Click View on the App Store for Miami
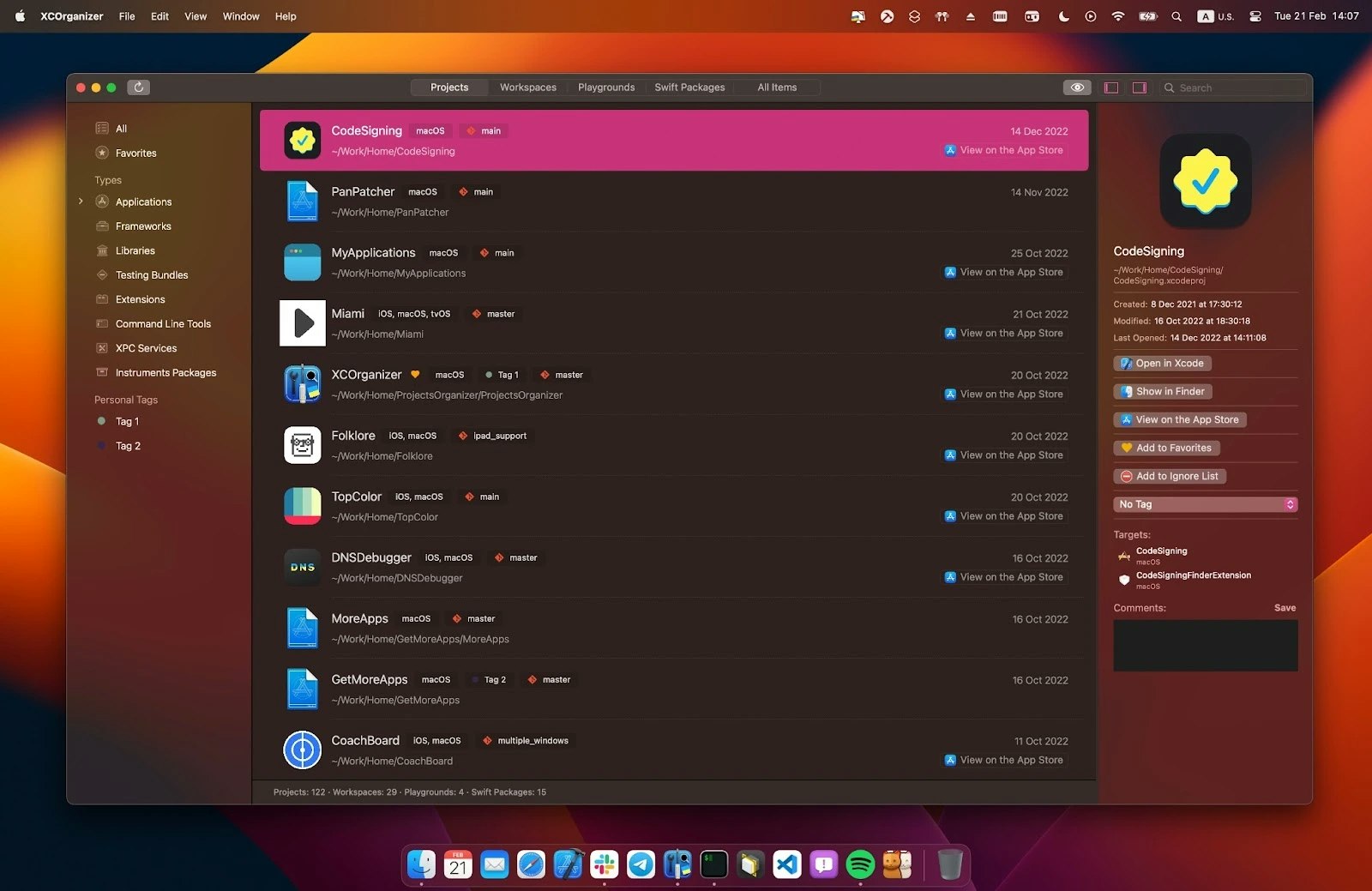Viewport: 1372px width, 891px height. point(1003,334)
